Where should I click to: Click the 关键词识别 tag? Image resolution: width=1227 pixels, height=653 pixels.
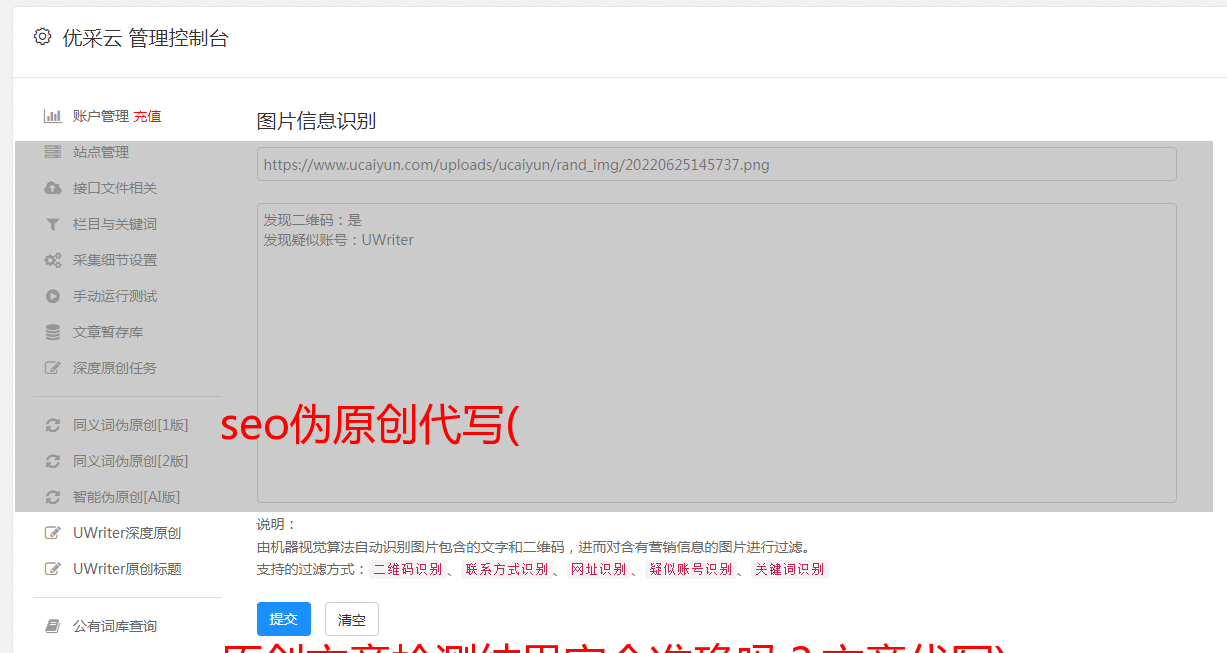(790, 569)
